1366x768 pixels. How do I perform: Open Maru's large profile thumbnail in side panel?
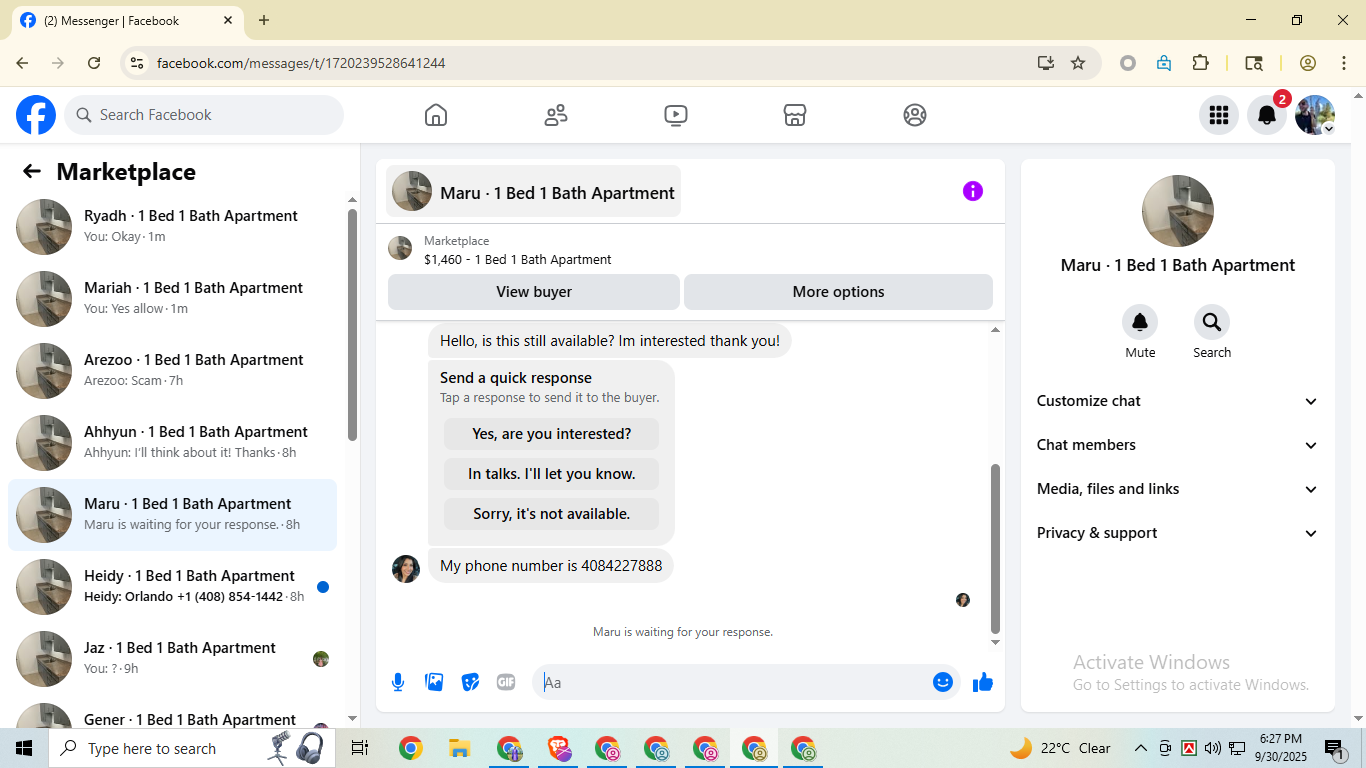(1178, 211)
